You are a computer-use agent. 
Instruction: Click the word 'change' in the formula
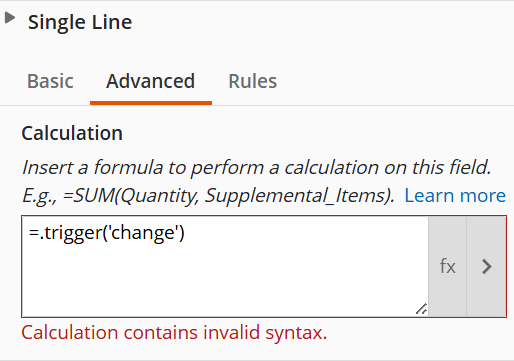[143, 233]
